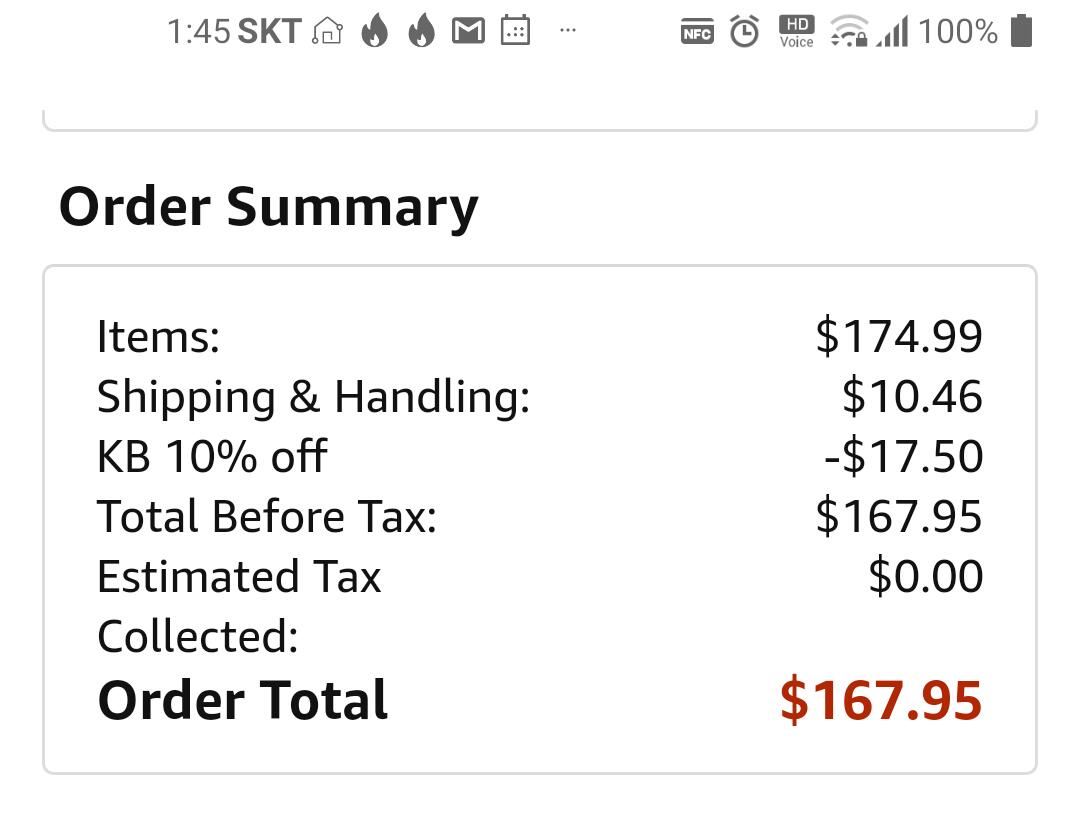Tap the Order Summary heading
This screenshot has height=813, width=1080.
pyautogui.click(x=268, y=207)
